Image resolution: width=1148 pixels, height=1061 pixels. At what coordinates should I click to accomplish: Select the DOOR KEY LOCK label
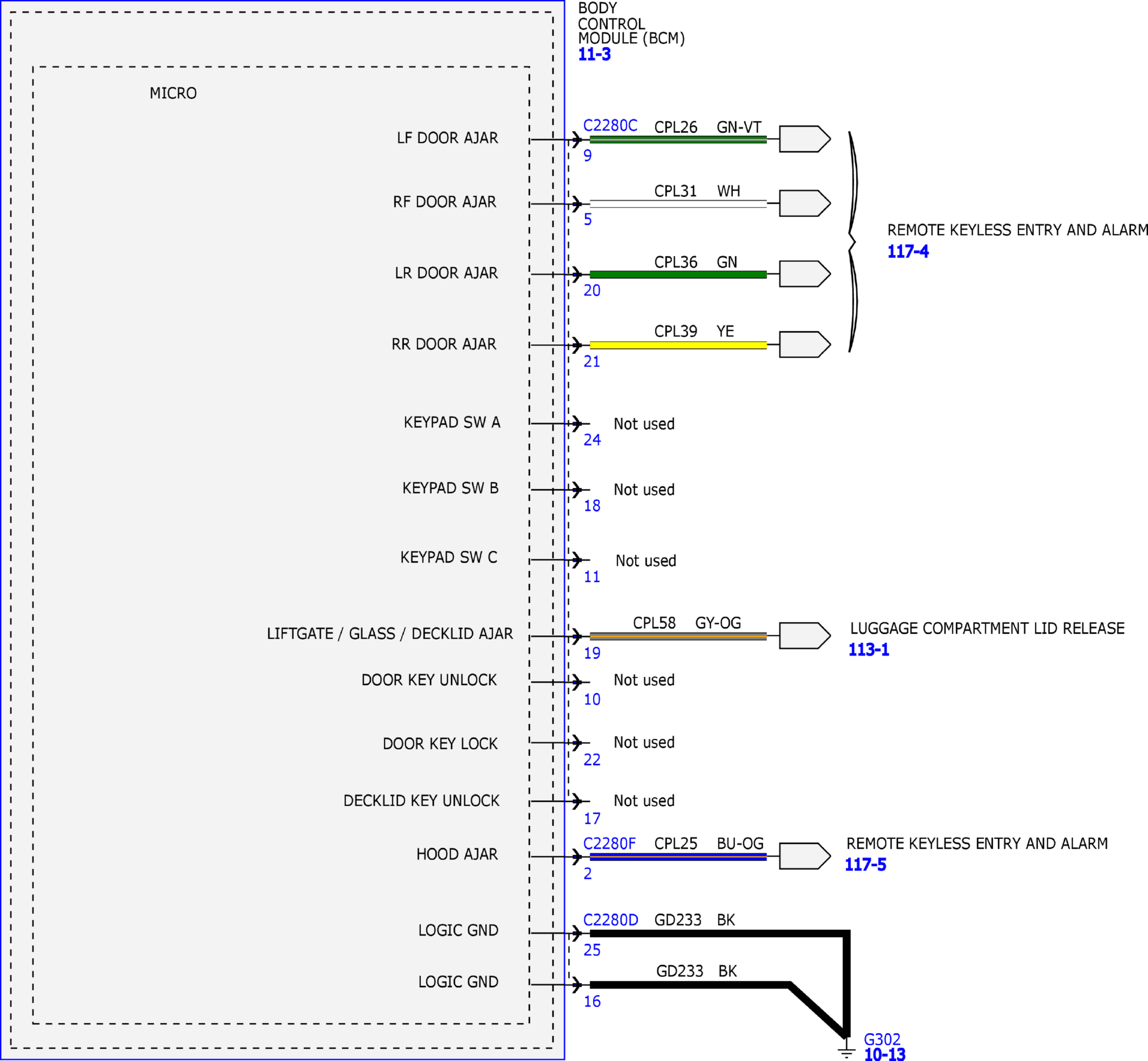(x=440, y=744)
